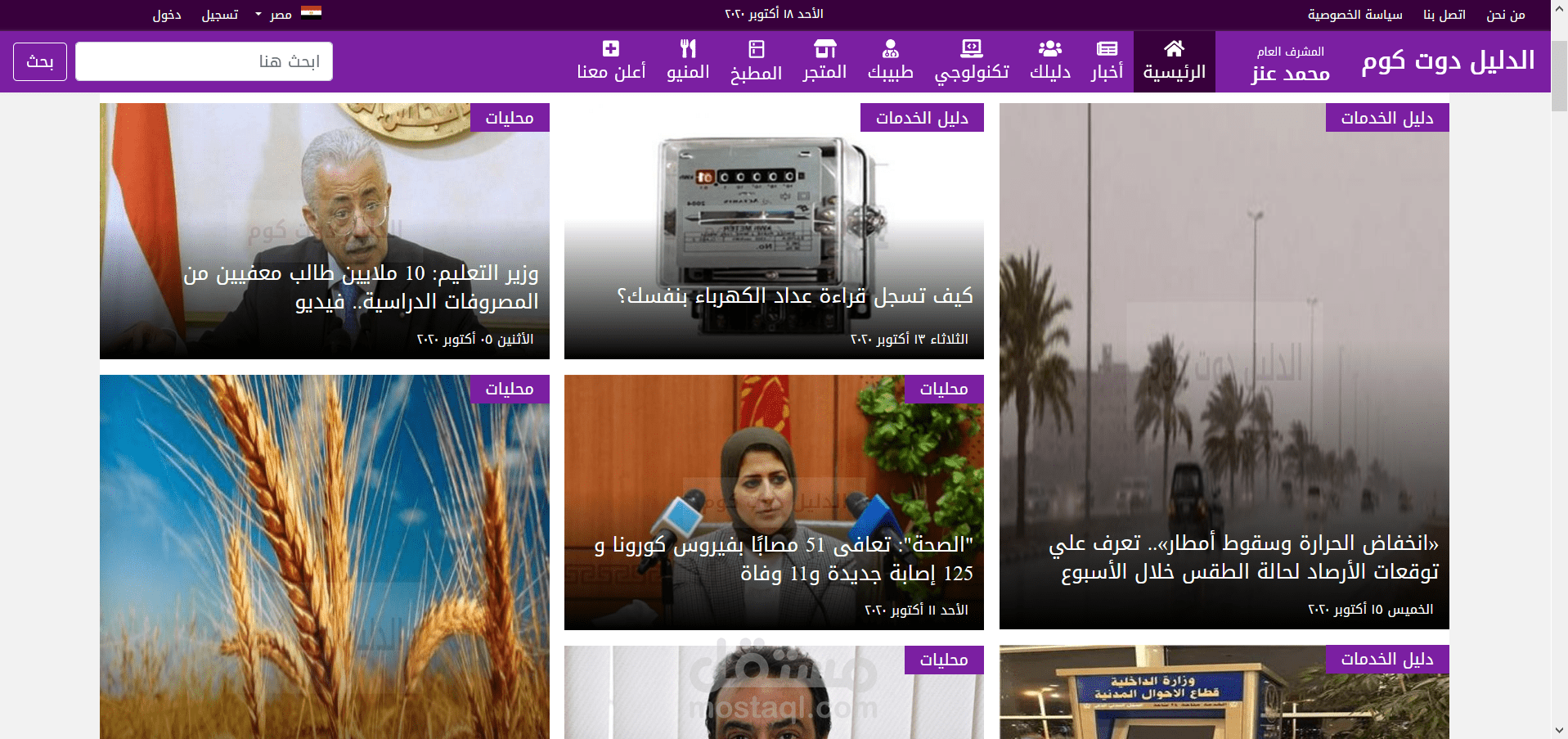This screenshot has width=1568, height=739.
Task: Open headline about انخفاض الحرارة وسقوط أمطار
Action: (1243, 557)
